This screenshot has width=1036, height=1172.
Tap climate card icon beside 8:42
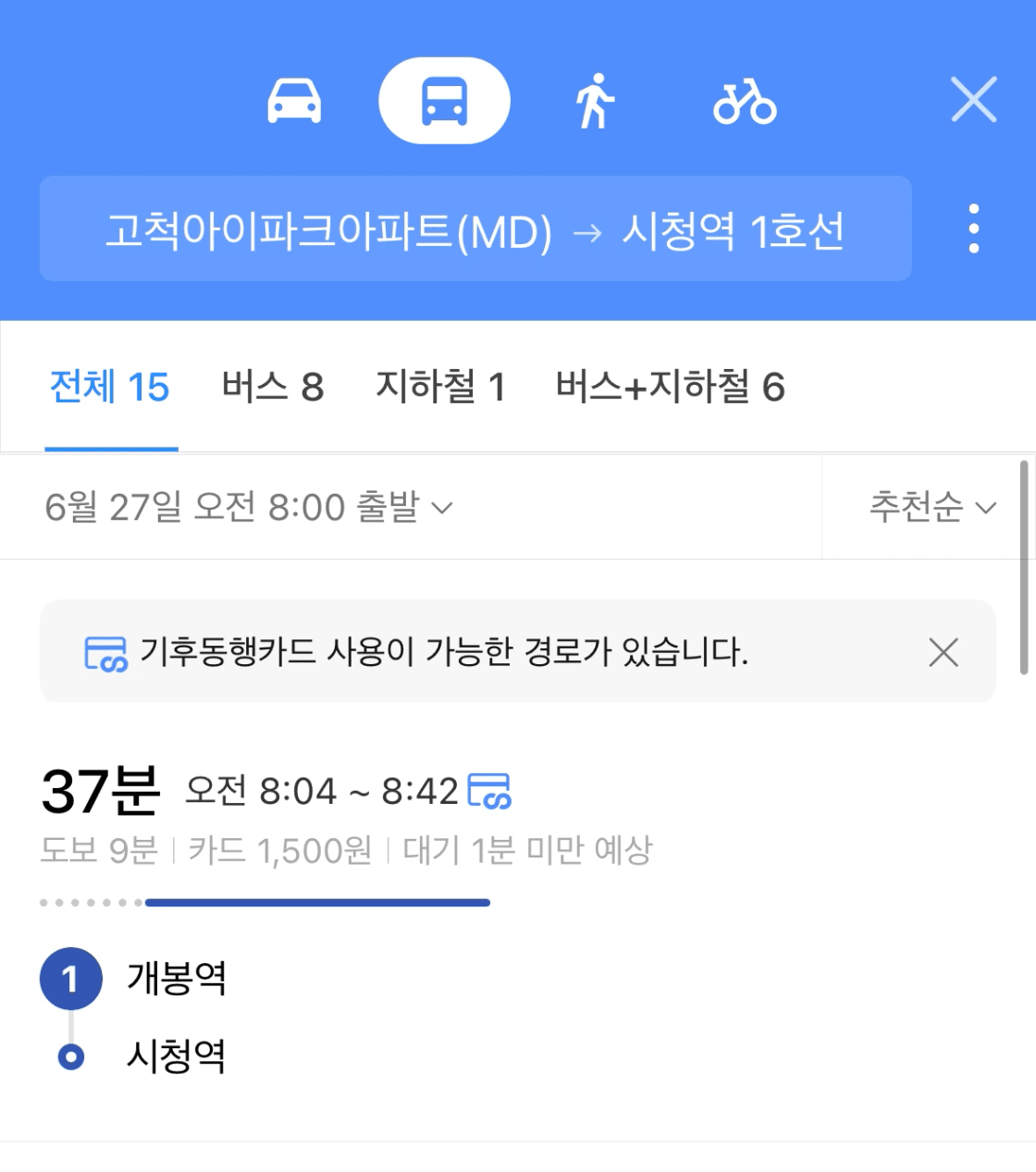pyautogui.click(x=489, y=791)
